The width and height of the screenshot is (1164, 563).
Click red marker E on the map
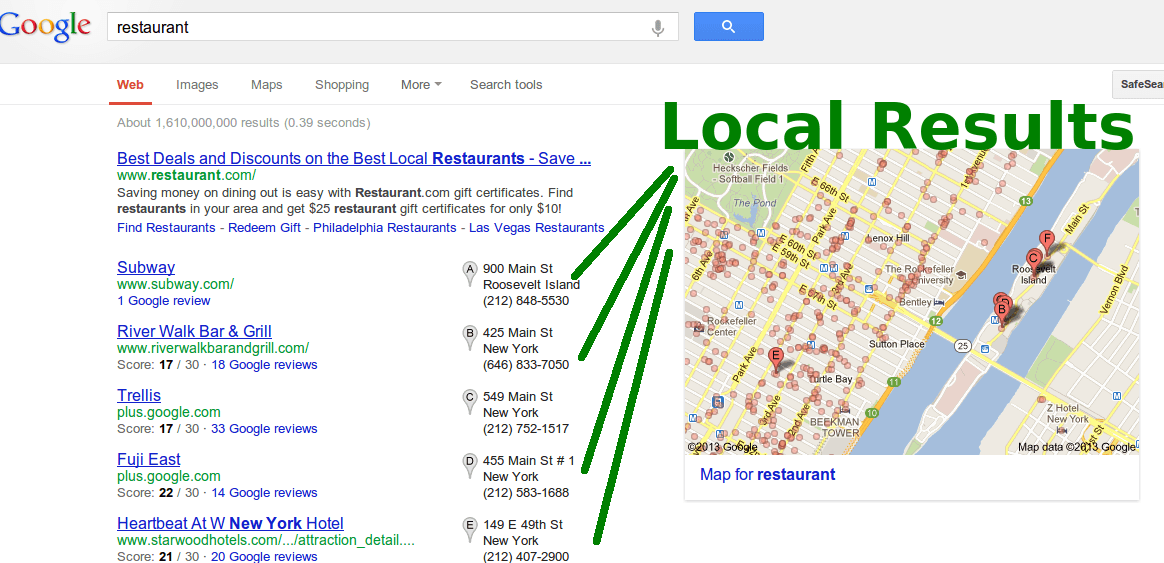(776, 359)
